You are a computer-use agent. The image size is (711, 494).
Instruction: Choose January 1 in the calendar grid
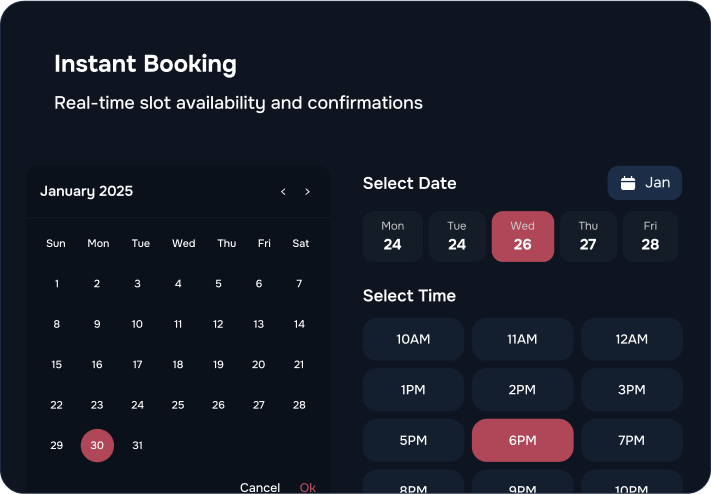57,284
